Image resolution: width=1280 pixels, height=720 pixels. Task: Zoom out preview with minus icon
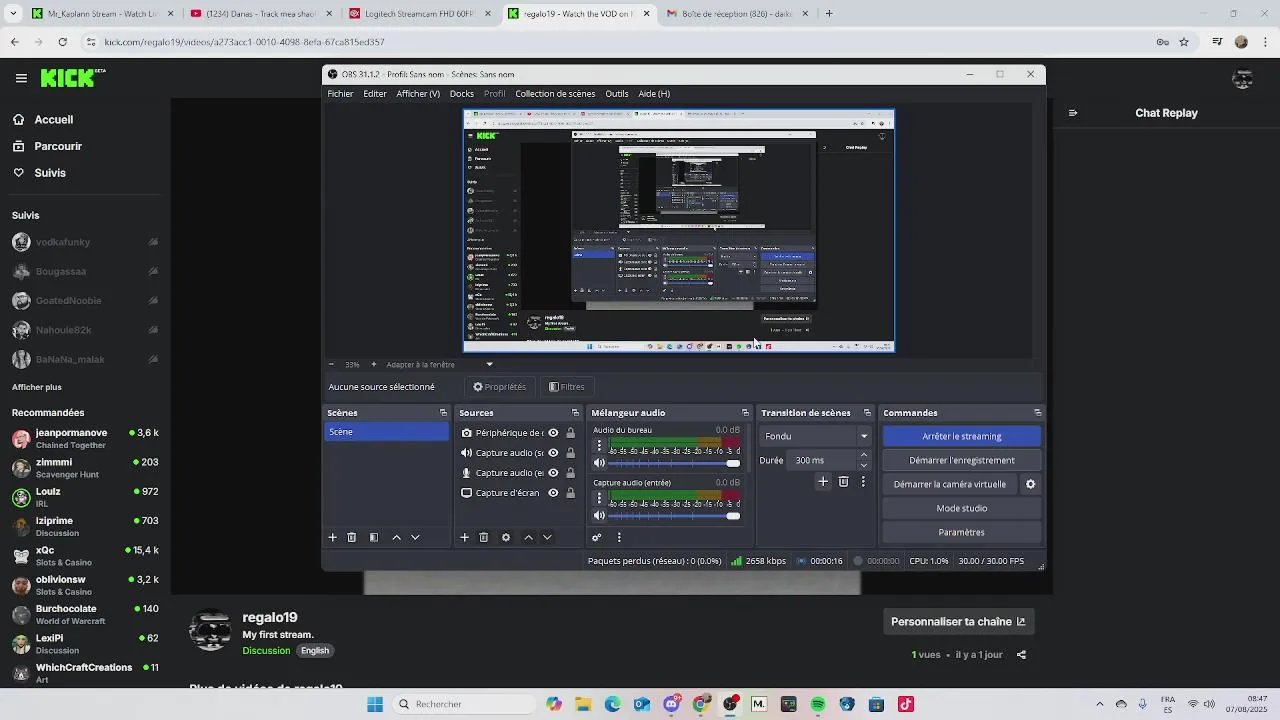332,364
